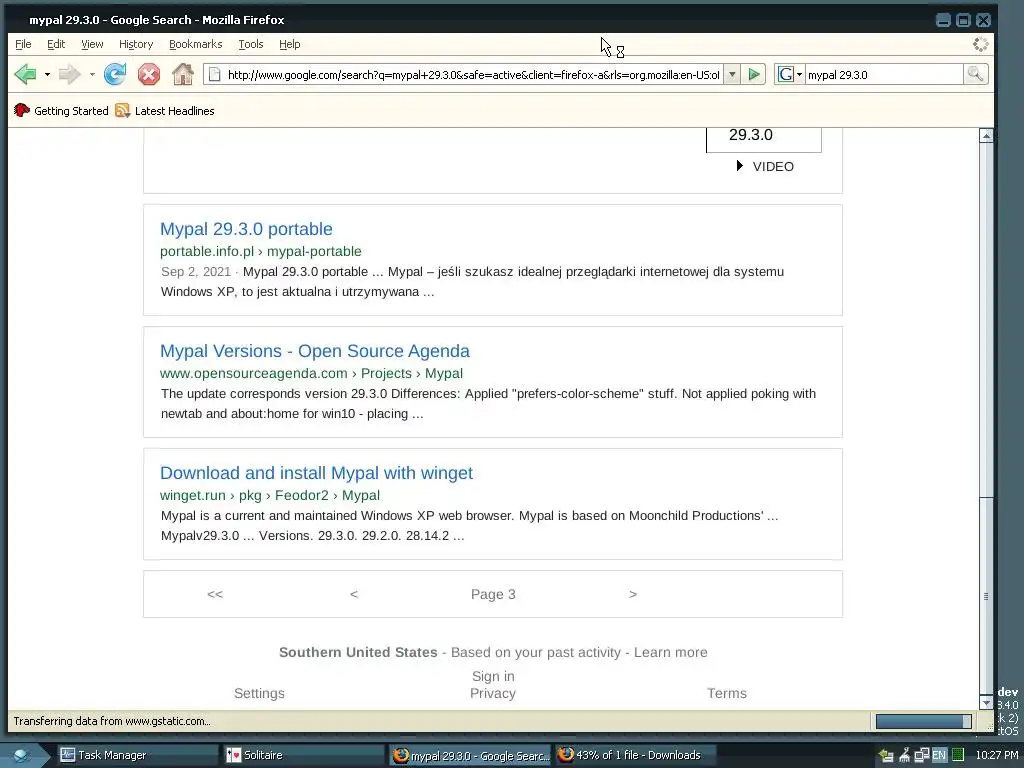Click the status bar Transferring data text

point(112,721)
